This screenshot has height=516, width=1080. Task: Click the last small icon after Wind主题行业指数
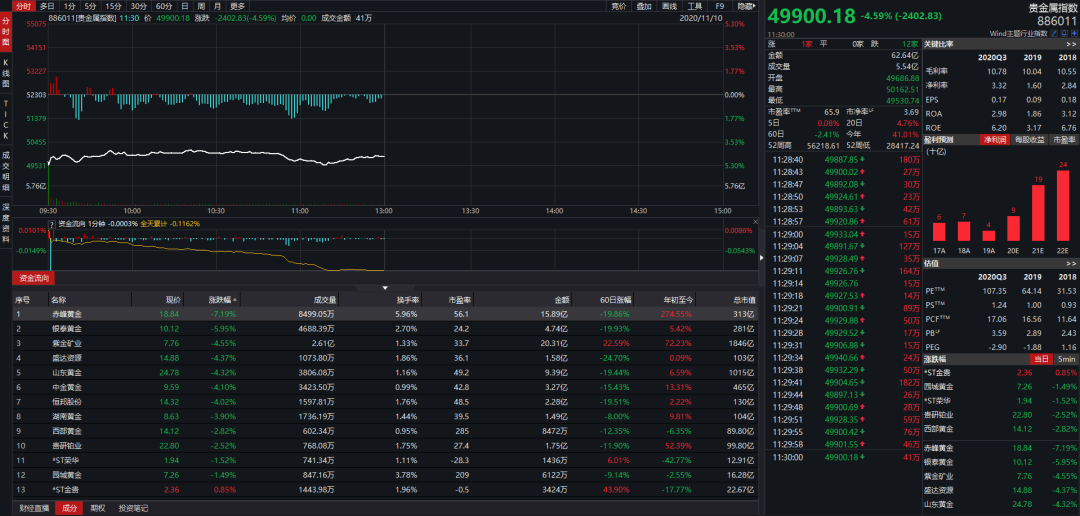[1073, 33]
